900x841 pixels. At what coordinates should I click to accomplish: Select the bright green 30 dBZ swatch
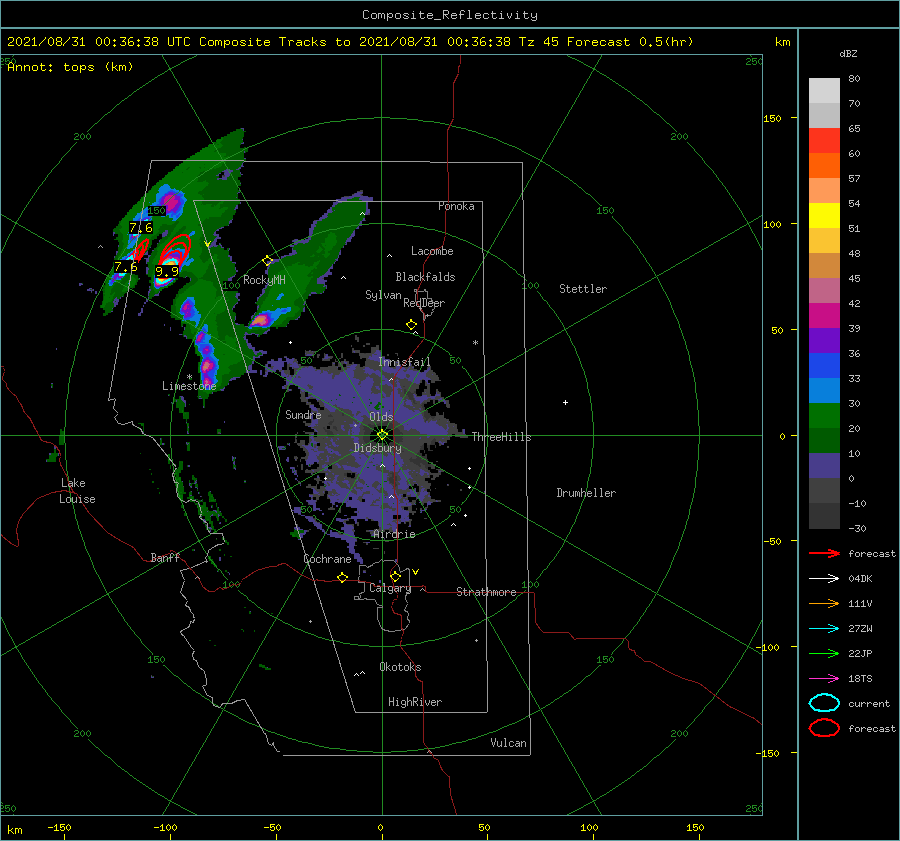824,415
